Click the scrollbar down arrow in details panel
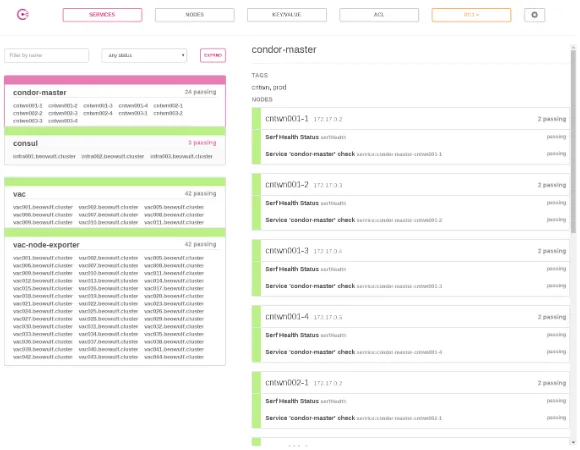This screenshot has width=580, height=450. click(x=573, y=442)
